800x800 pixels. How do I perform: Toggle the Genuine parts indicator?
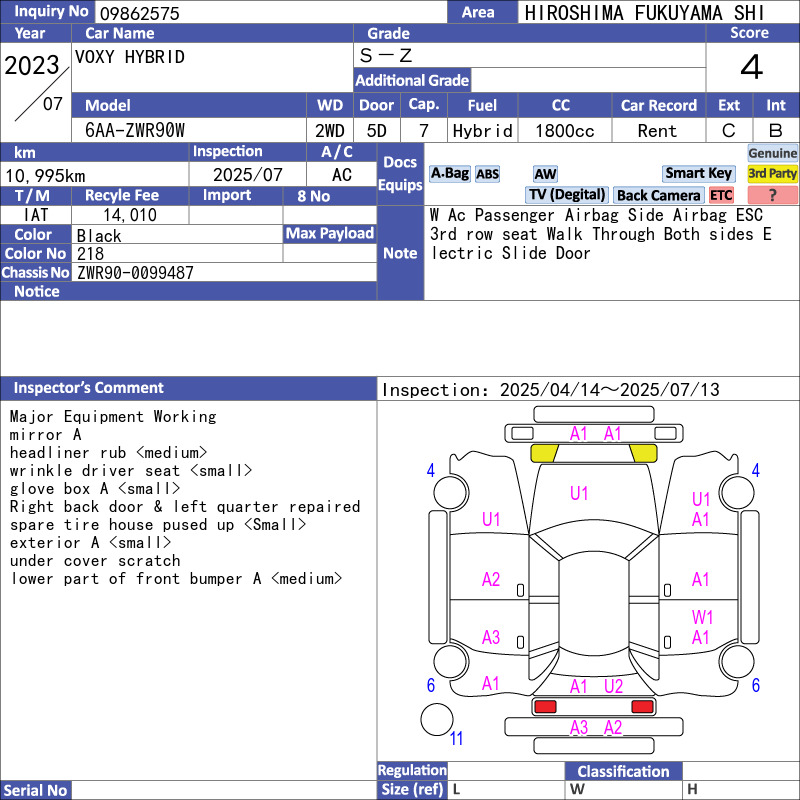click(x=772, y=153)
